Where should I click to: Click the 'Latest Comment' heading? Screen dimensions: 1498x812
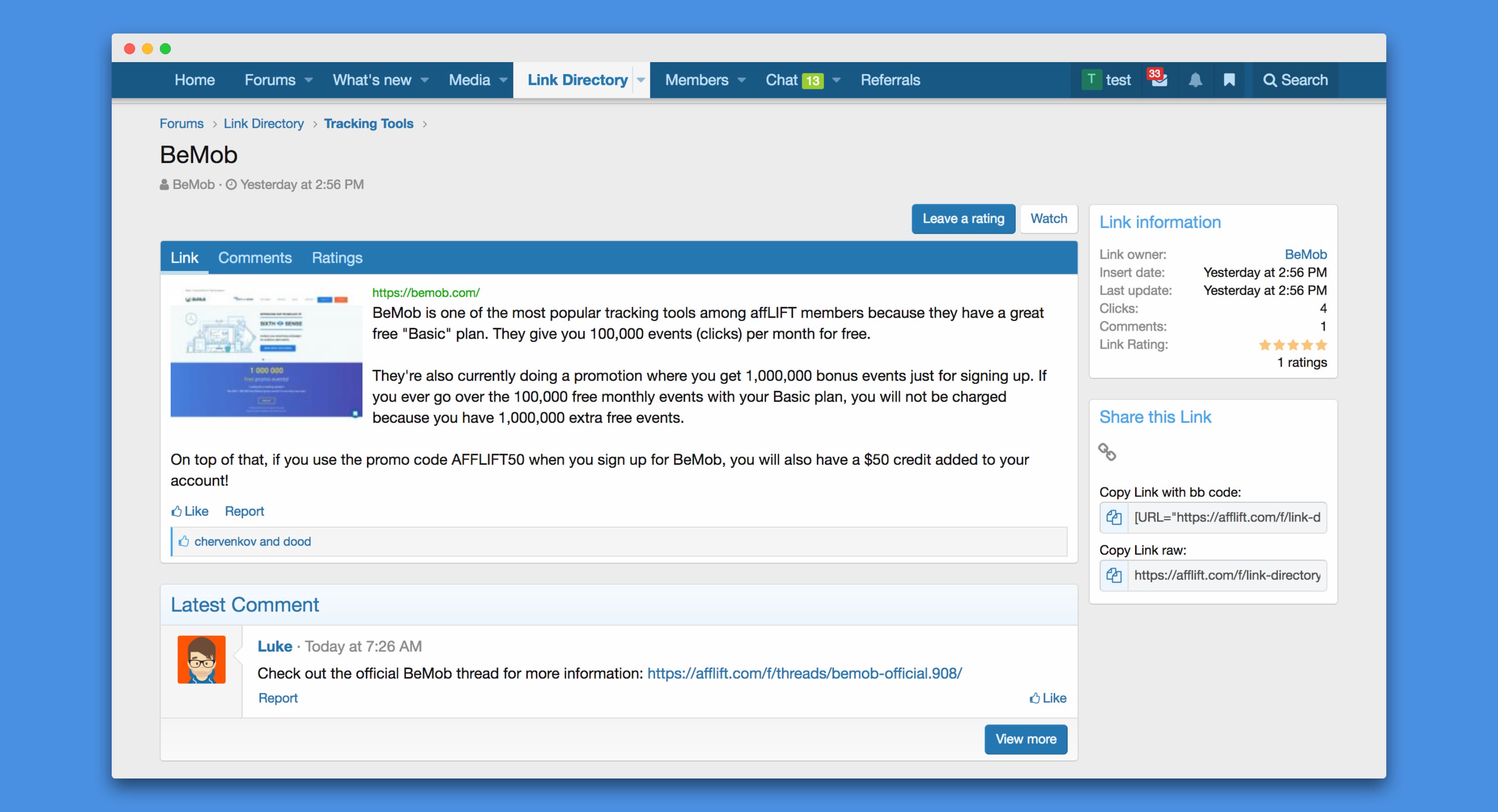pyautogui.click(x=245, y=605)
